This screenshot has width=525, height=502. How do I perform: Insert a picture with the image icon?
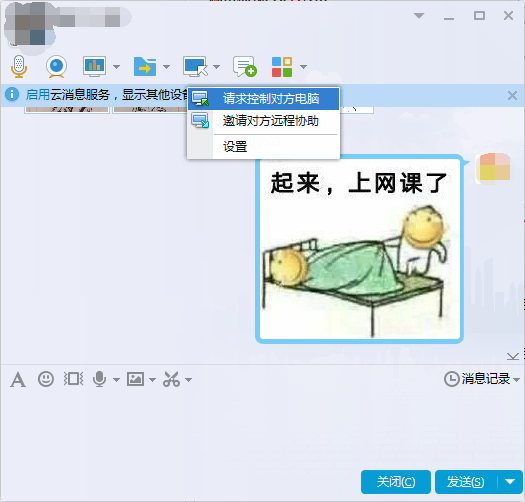tap(136, 379)
